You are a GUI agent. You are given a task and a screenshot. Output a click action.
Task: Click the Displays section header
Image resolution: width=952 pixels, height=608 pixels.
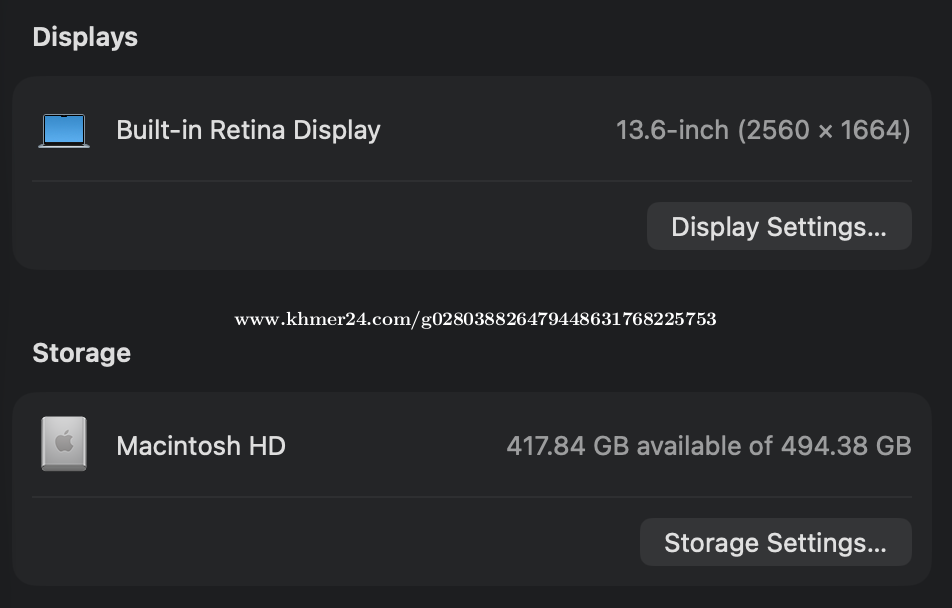point(84,37)
